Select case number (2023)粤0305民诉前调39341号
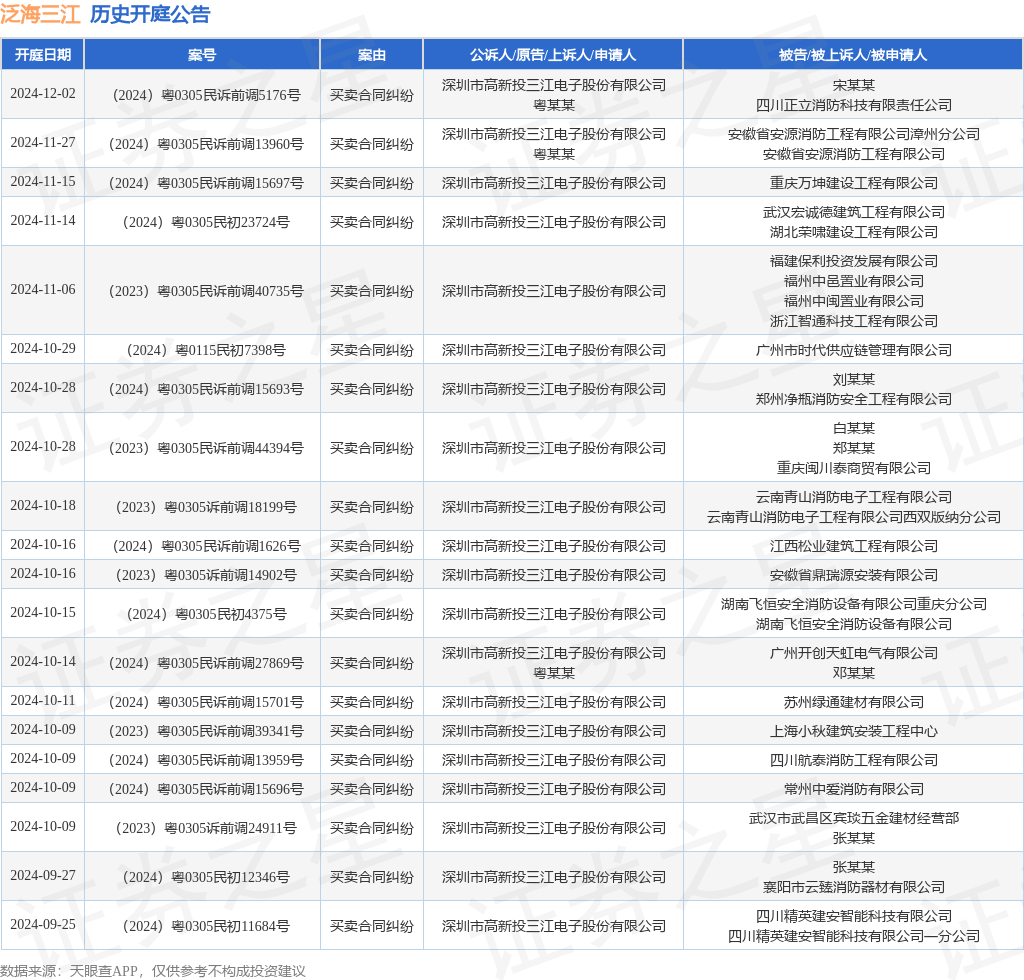Viewport: 1024px width, 980px height. click(206, 731)
